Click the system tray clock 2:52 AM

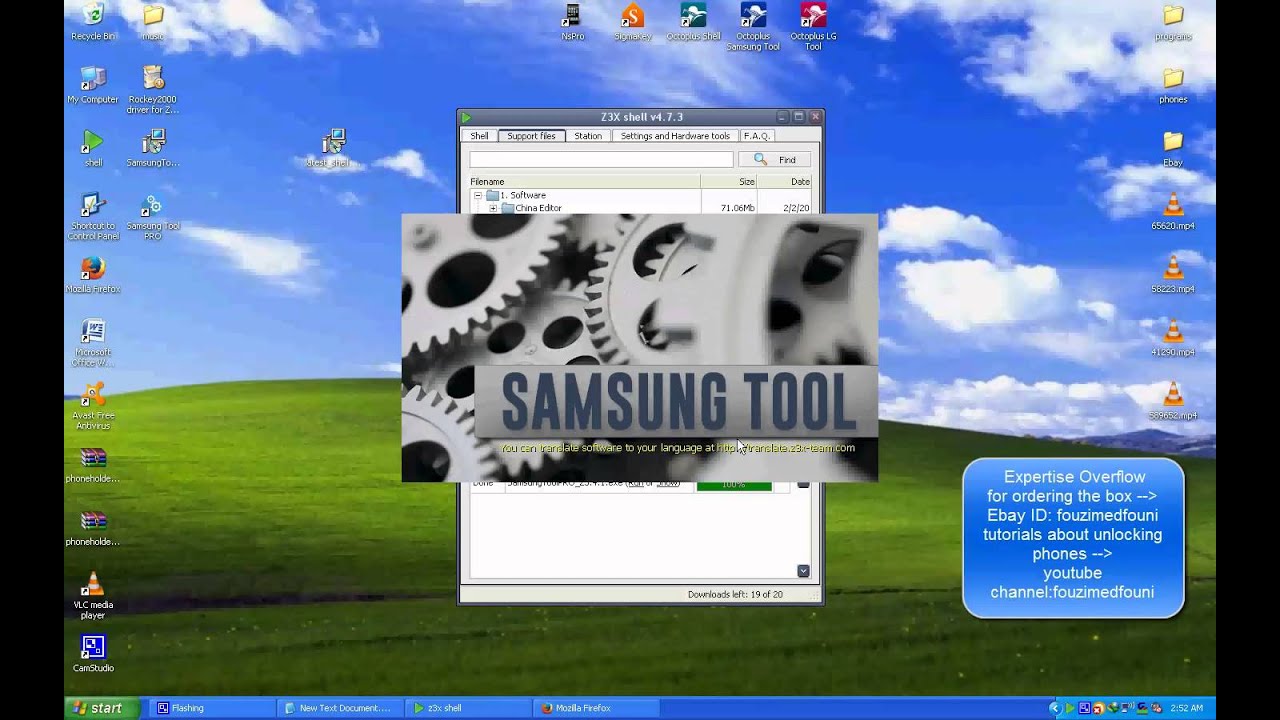1187,708
